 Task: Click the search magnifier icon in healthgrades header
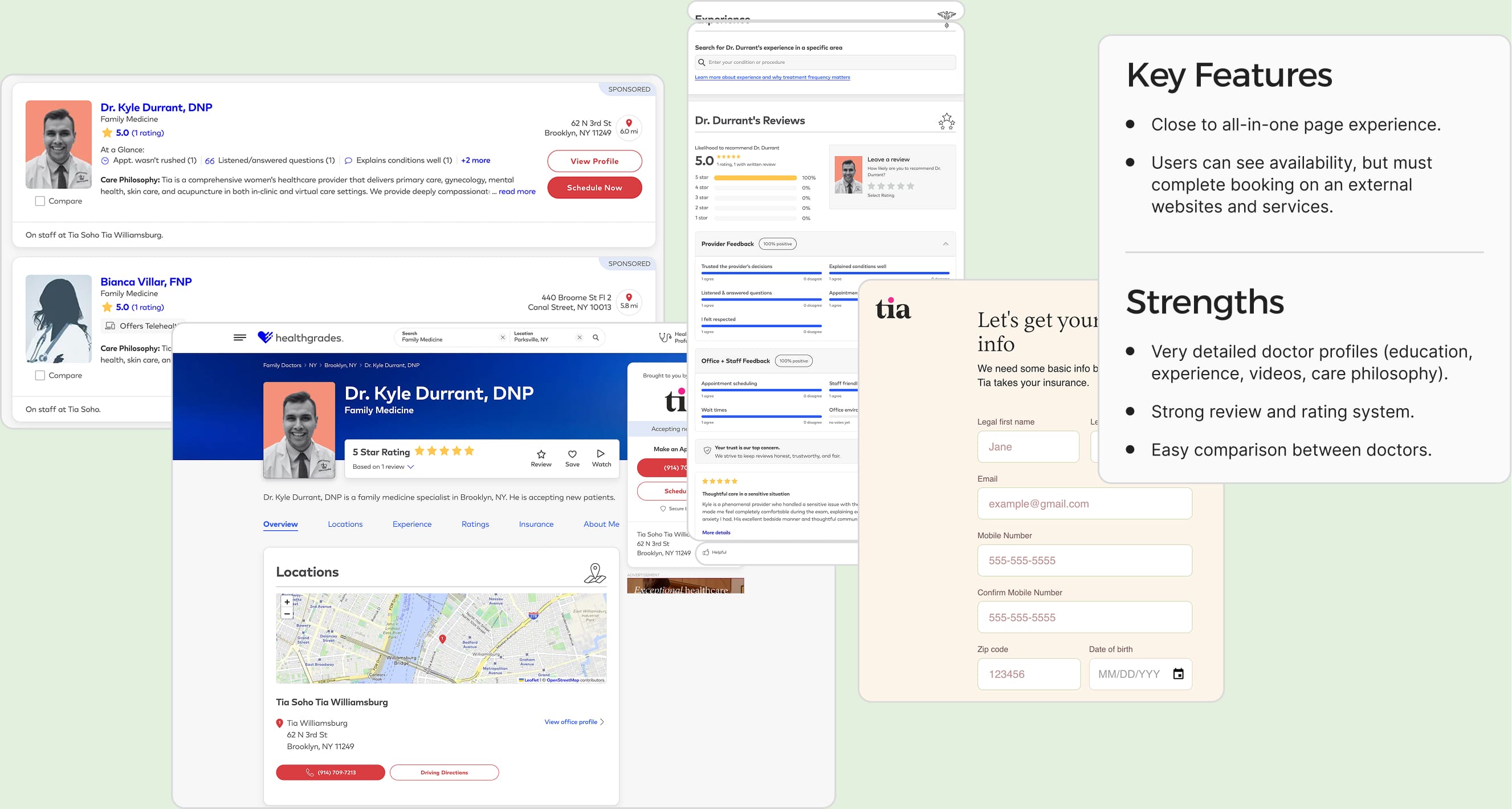click(x=596, y=338)
